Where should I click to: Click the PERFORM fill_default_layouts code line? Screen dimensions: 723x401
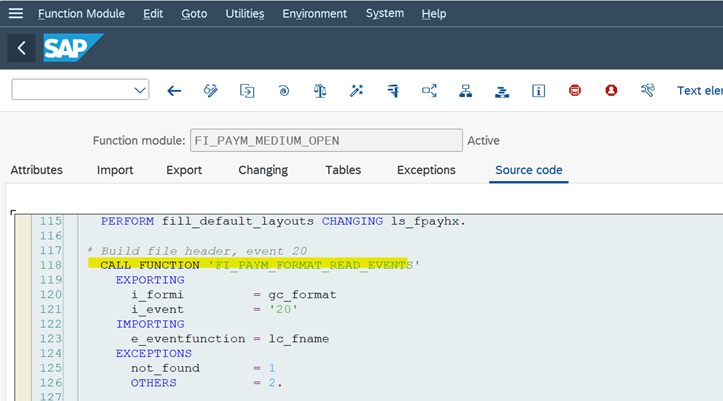click(x=283, y=221)
